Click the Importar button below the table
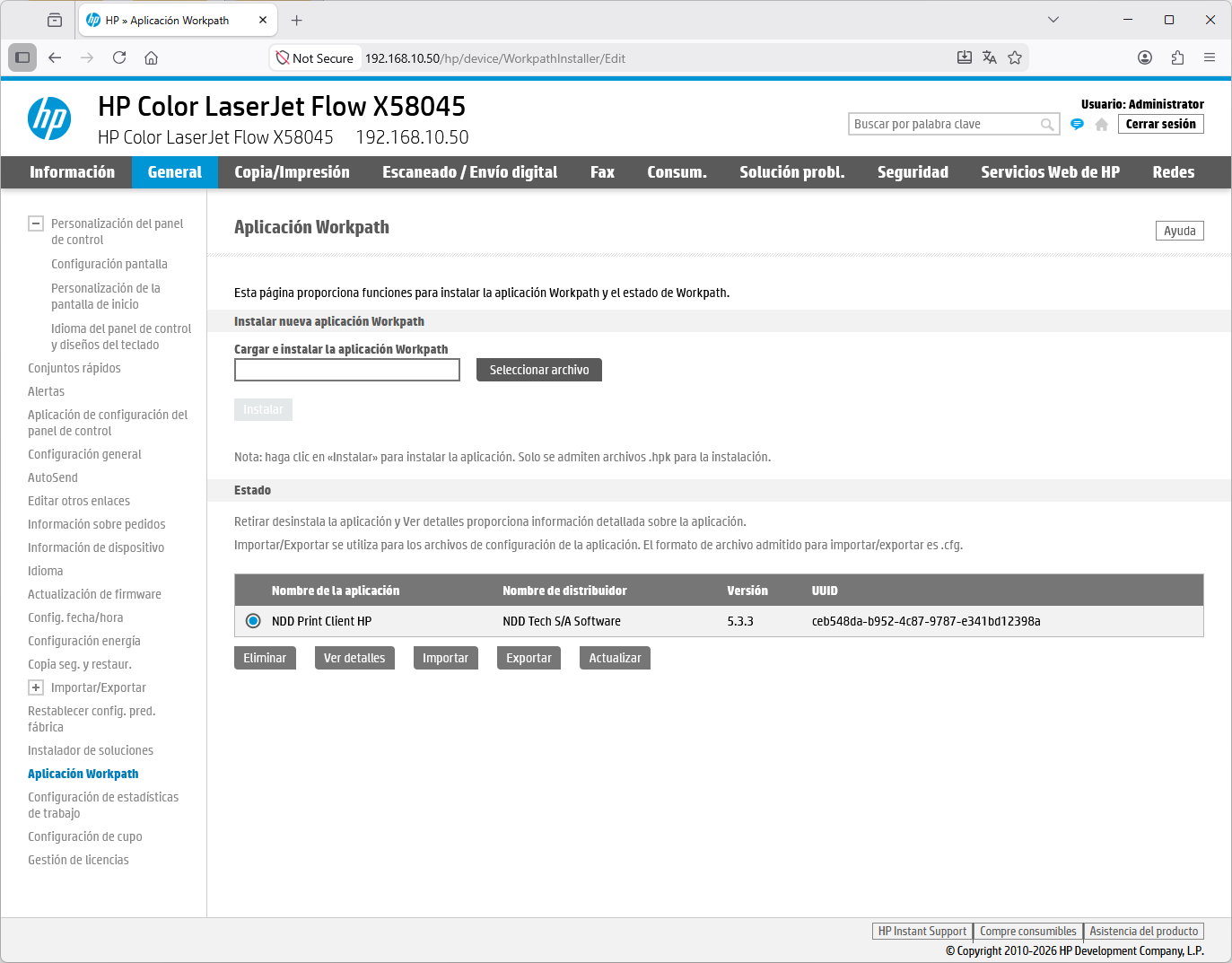 [446, 658]
